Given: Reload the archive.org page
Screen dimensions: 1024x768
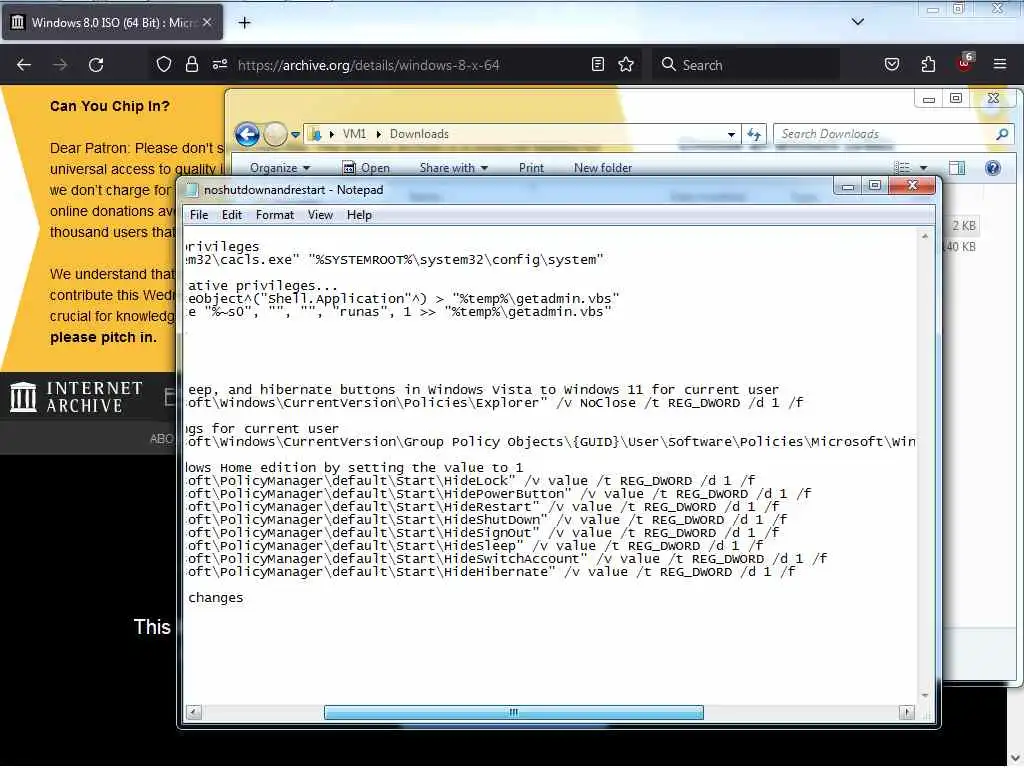Looking at the screenshot, I should [x=96, y=65].
